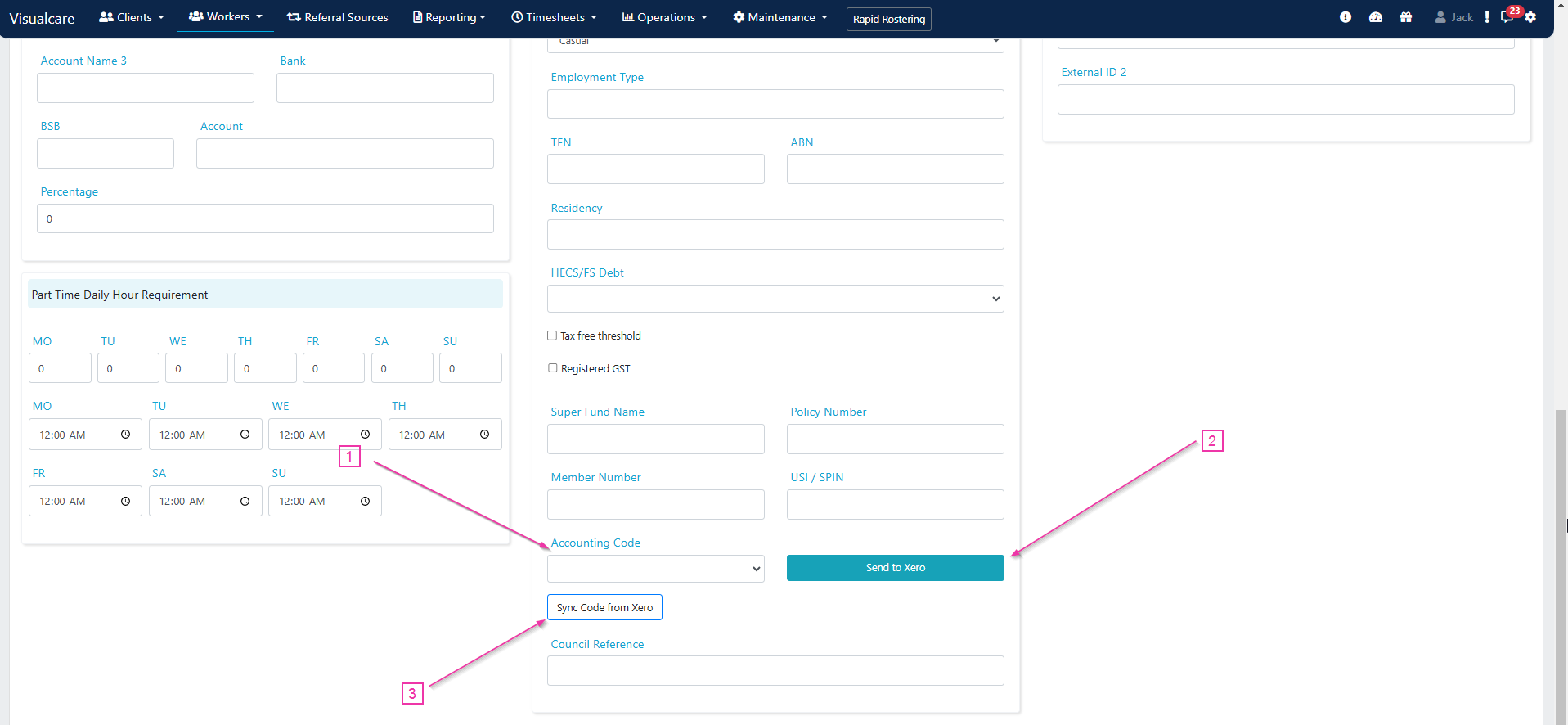Click the Visualcare logo
The image size is (1568, 725).
coord(42,18)
